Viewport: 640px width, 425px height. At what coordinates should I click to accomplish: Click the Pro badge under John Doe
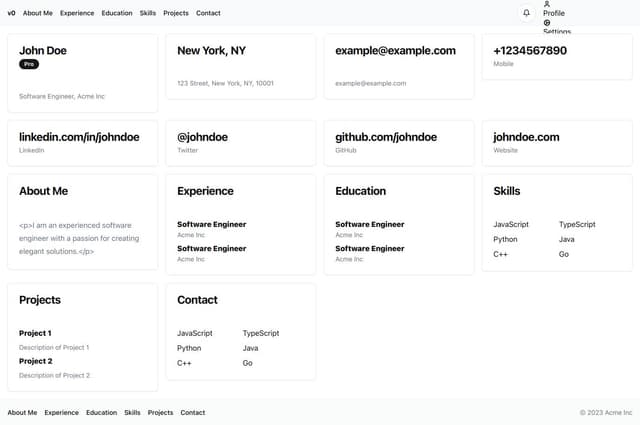[29, 64]
